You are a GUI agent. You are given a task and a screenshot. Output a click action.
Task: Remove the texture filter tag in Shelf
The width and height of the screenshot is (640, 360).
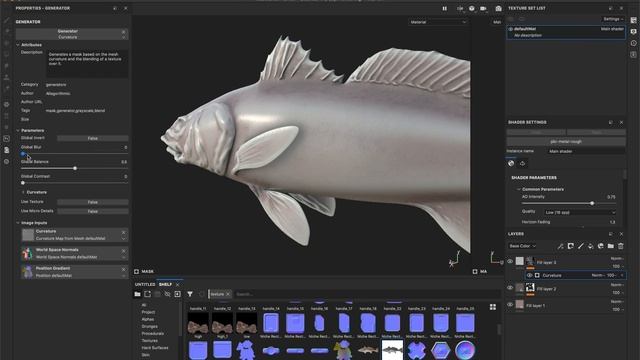(x=228, y=294)
